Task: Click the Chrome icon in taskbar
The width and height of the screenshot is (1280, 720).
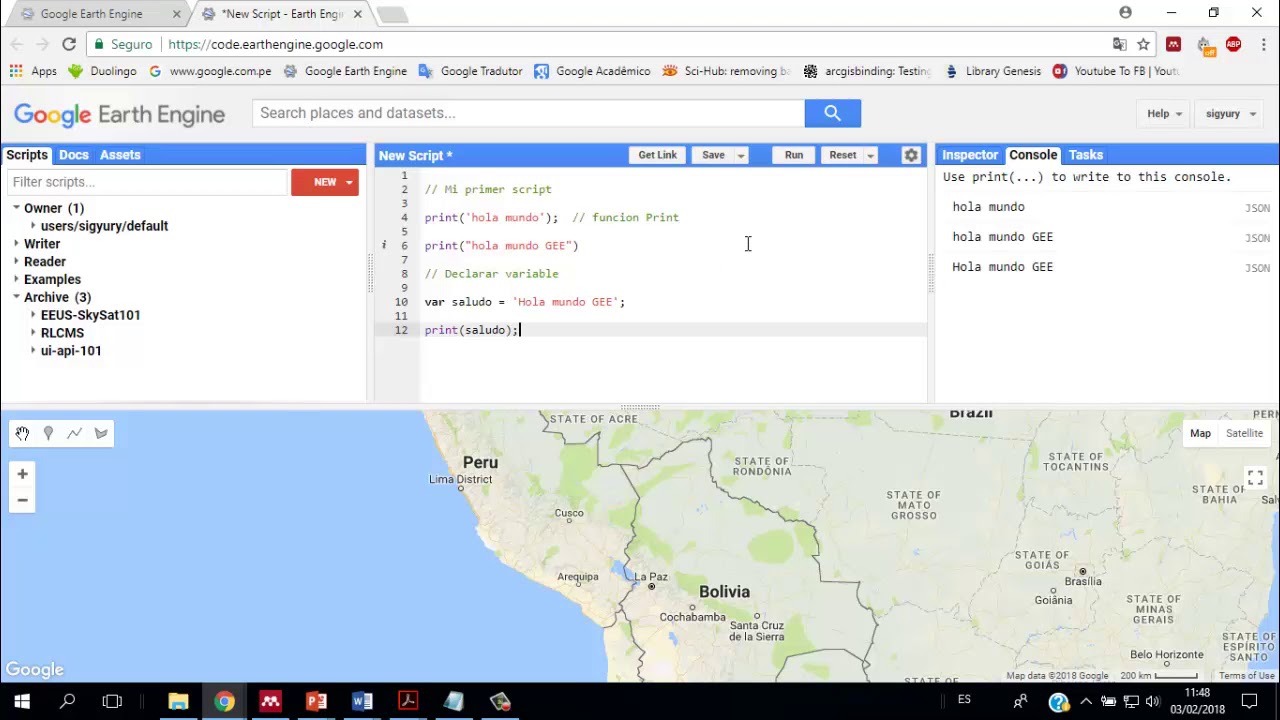Action: pyautogui.click(x=224, y=702)
